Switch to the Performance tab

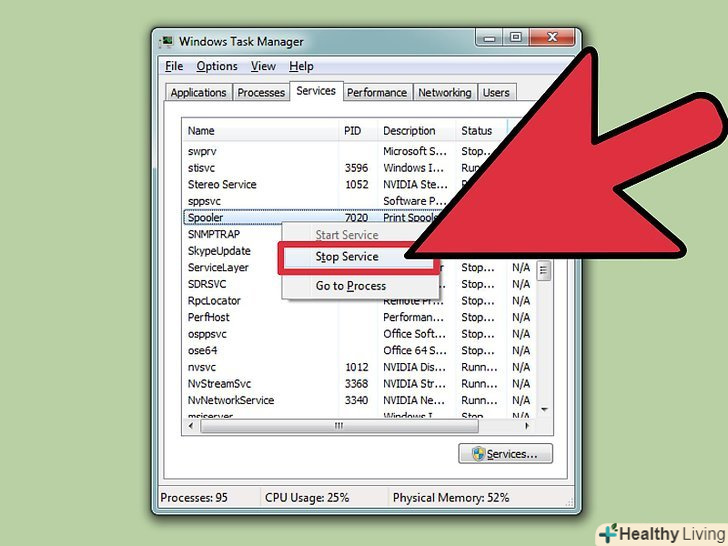pos(377,92)
